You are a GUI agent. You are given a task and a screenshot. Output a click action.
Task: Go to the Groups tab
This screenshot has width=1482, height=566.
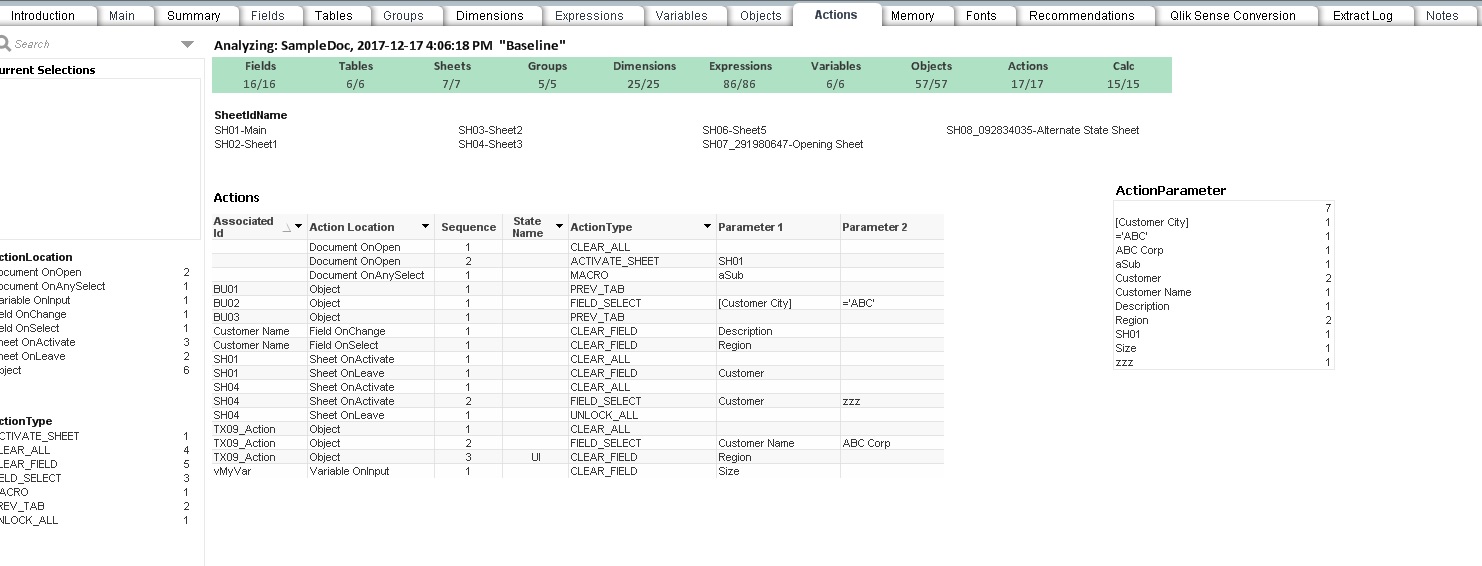(403, 15)
